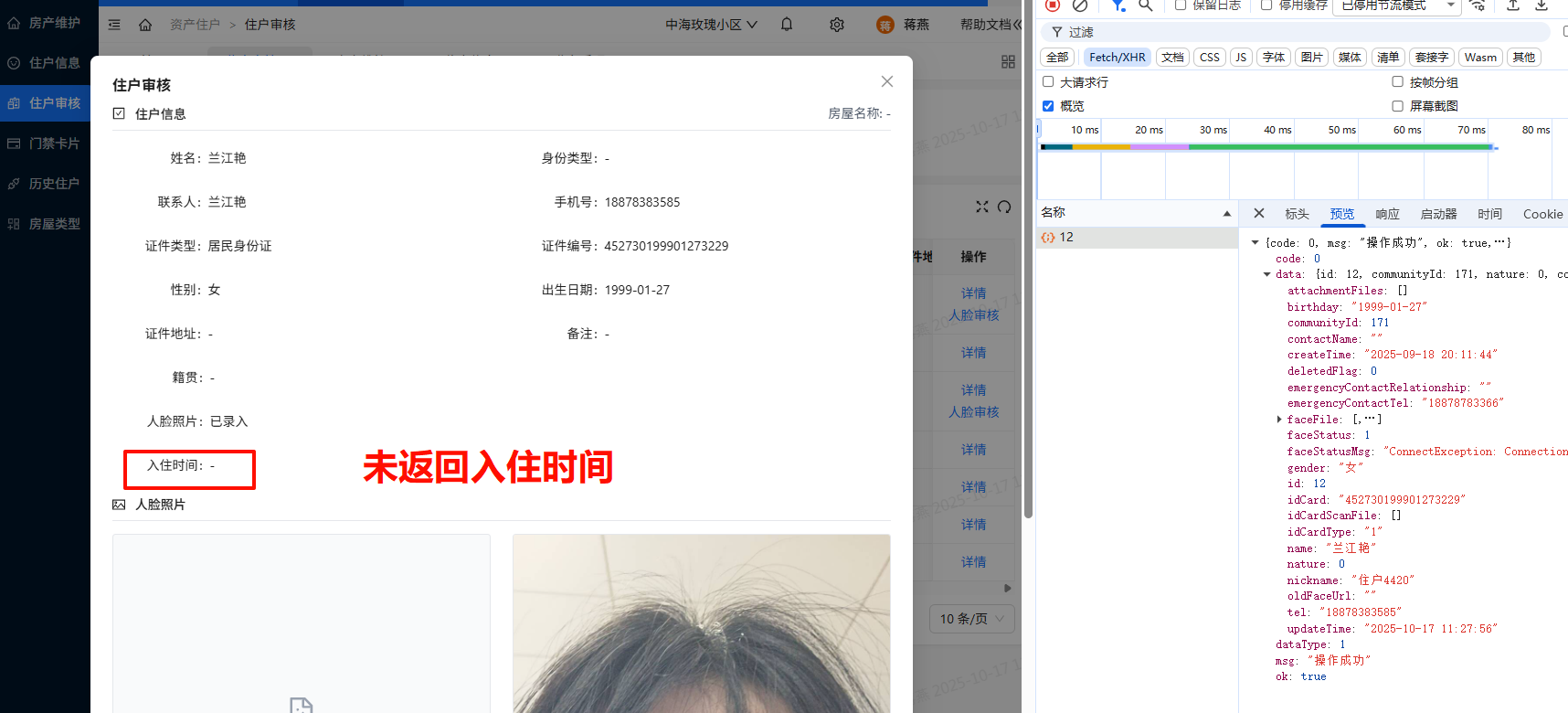Click the user avatar 蒋

coord(885,25)
